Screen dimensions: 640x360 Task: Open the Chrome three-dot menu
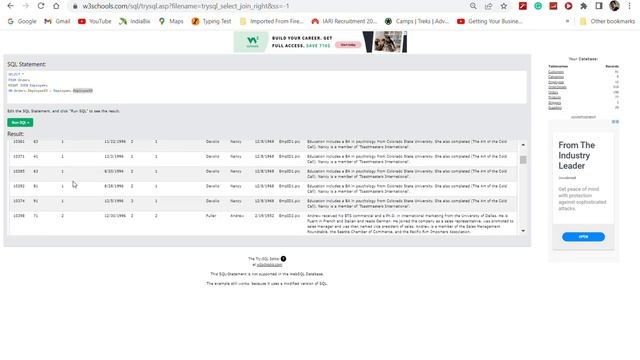[629, 6]
